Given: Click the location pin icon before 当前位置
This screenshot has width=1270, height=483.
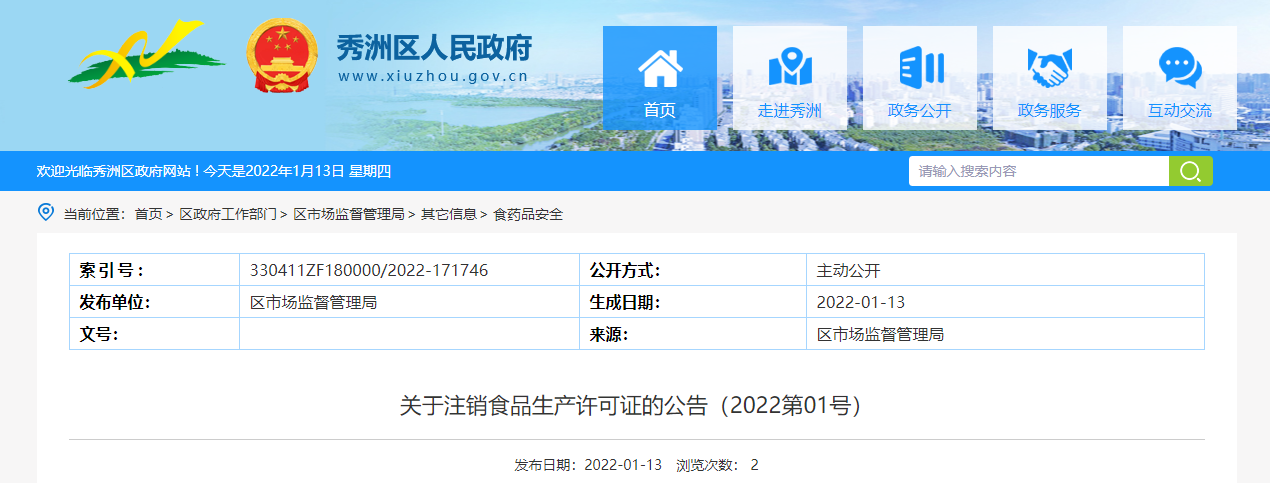Looking at the screenshot, I should coord(45,212).
